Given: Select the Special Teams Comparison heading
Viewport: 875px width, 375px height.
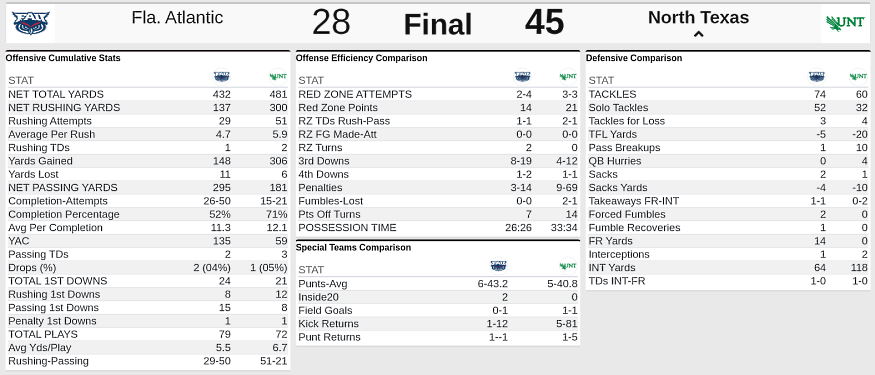Looking at the screenshot, I should pos(353,247).
